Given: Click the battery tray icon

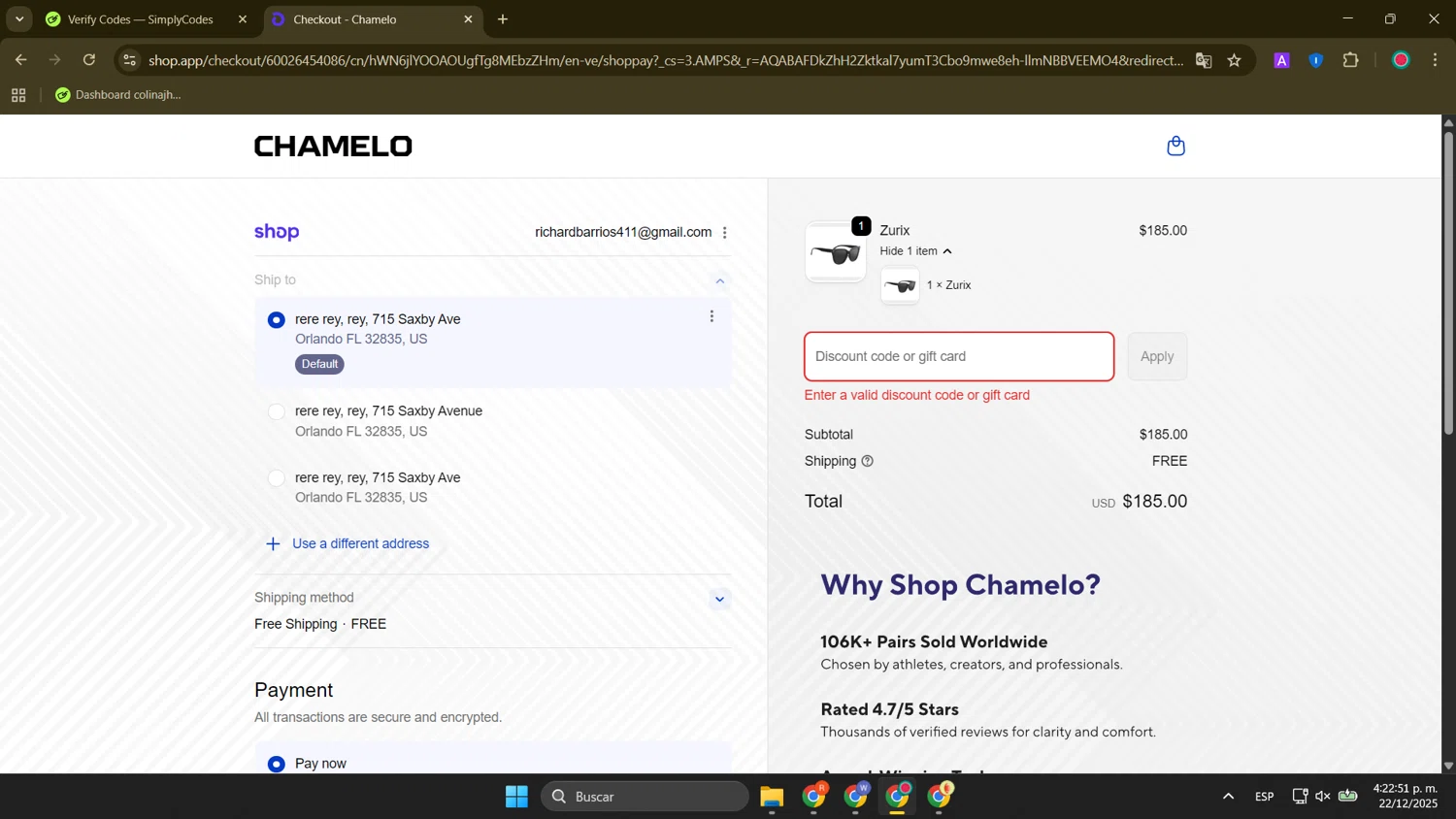Looking at the screenshot, I should click(x=1348, y=797).
